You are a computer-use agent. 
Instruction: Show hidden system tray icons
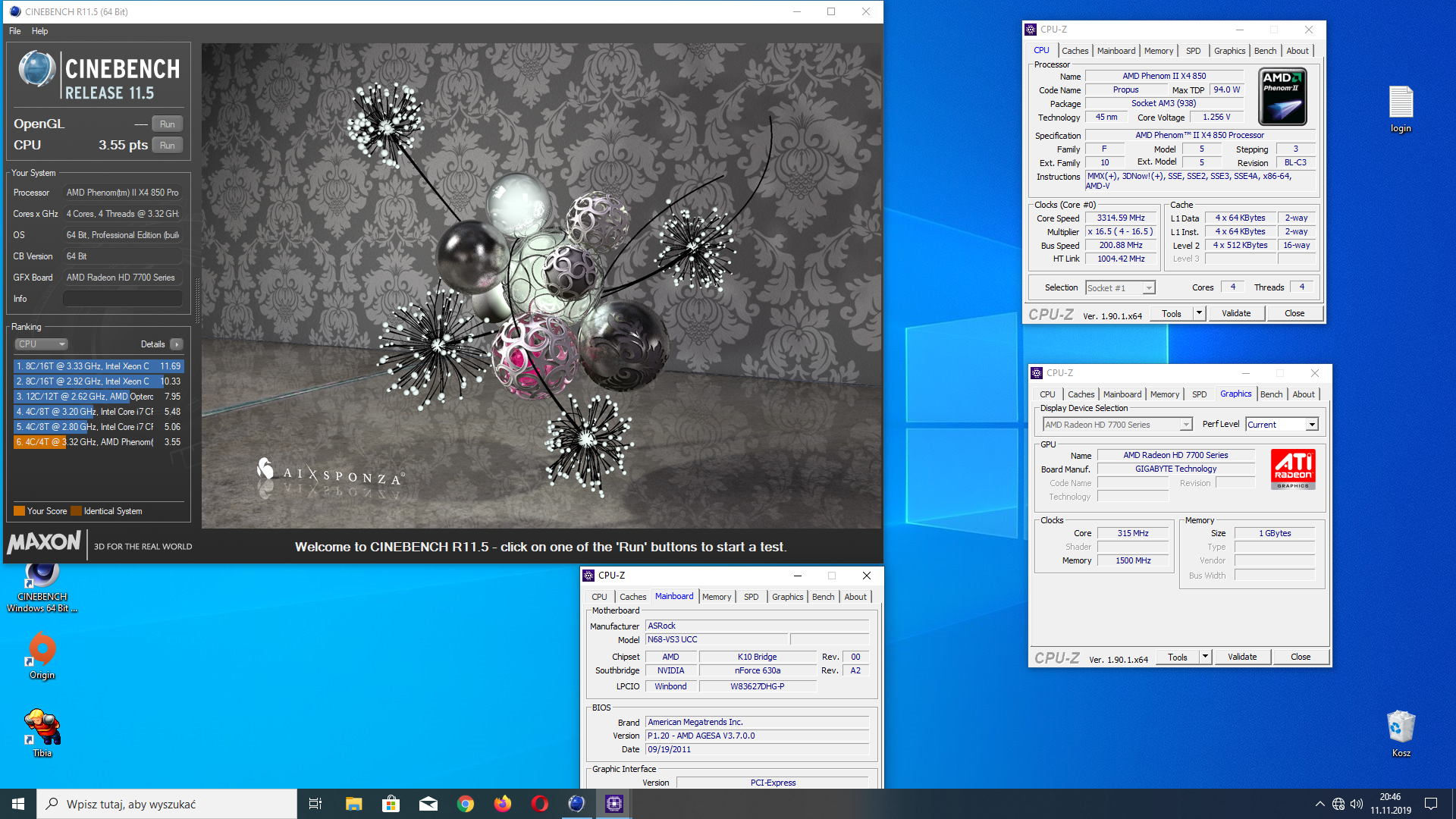[x=1319, y=804]
